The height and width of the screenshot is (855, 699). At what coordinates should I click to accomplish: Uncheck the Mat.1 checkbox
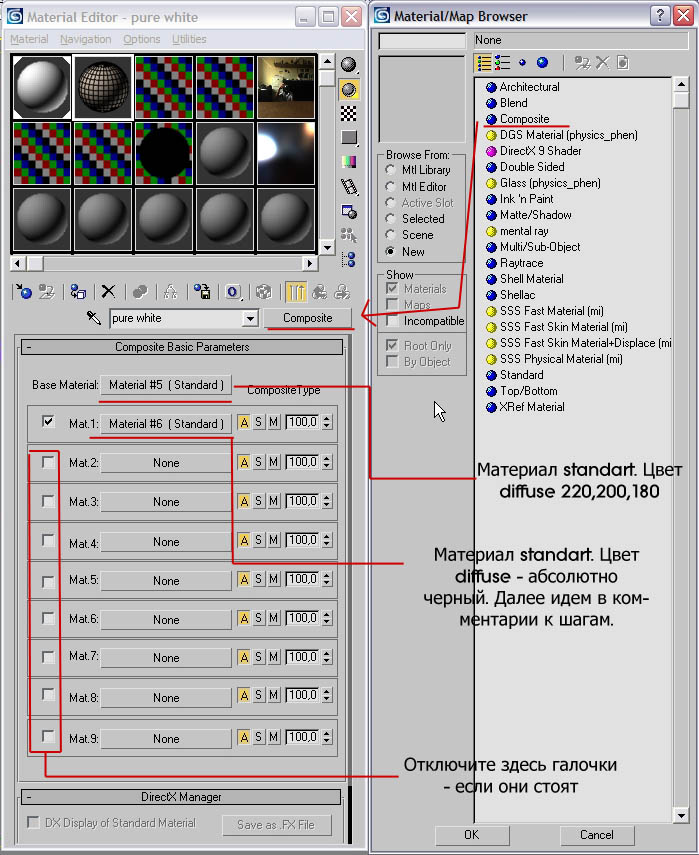click(x=48, y=422)
